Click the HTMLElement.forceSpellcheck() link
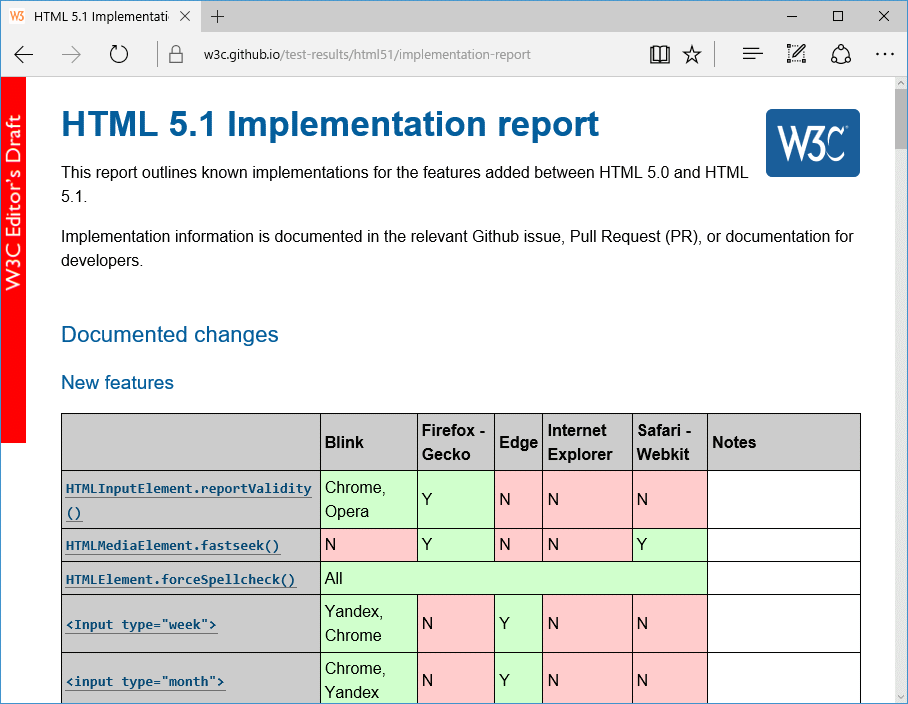 179,578
